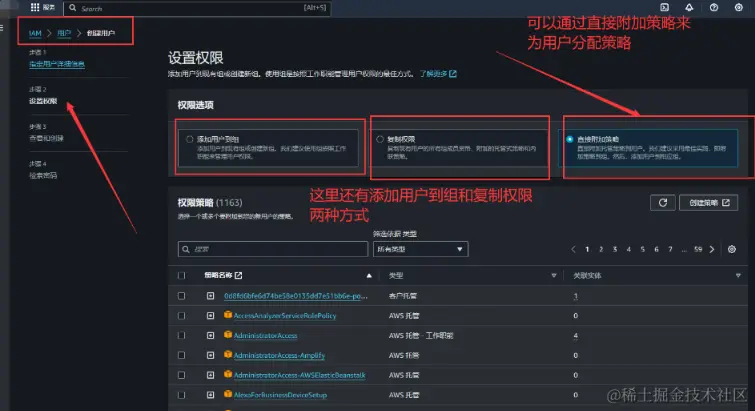Check the AccessAnalyzerServiceRolePolicy checkbox
The image size is (755, 411).
[182, 316]
